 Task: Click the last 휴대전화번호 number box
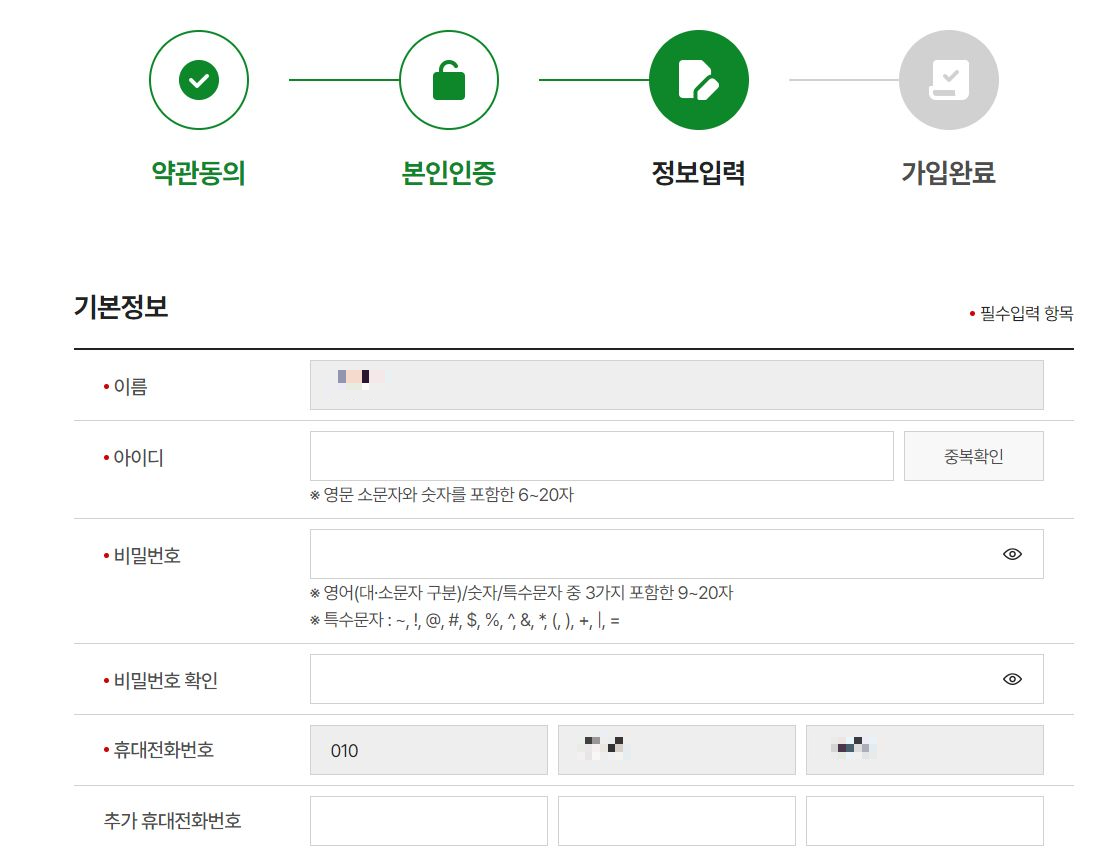tap(924, 750)
